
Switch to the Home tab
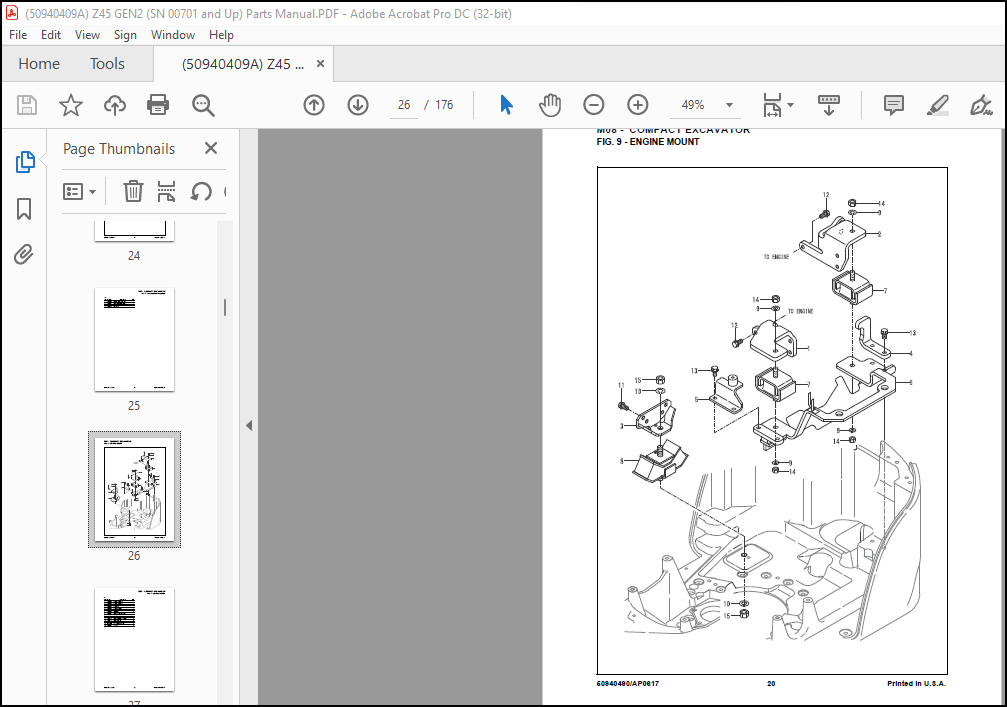pyautogui.click(x=39, y=64)
